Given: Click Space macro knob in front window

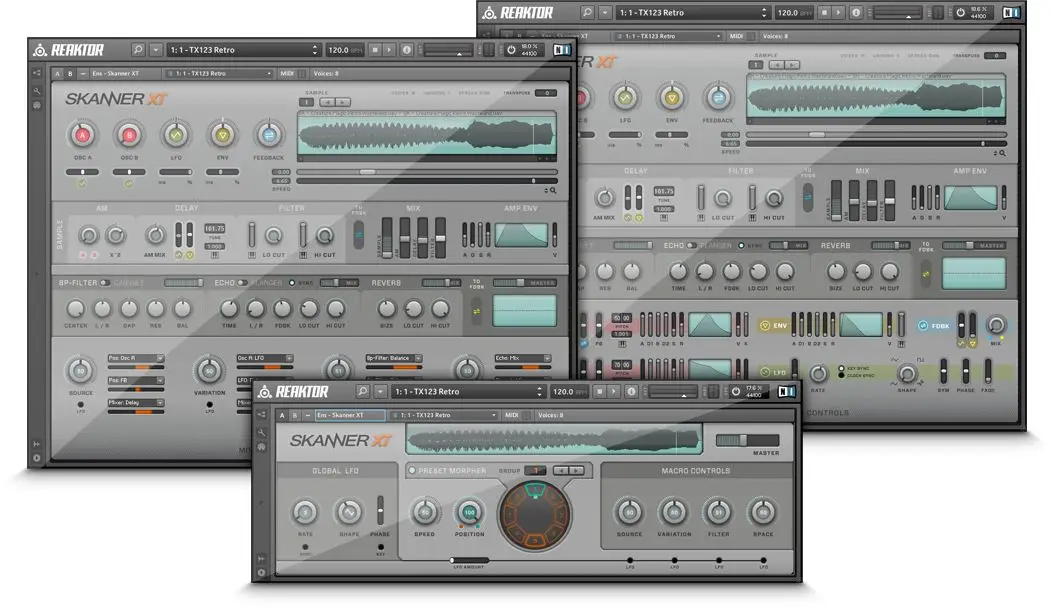Looking at the screenshot, I should 763,512.
